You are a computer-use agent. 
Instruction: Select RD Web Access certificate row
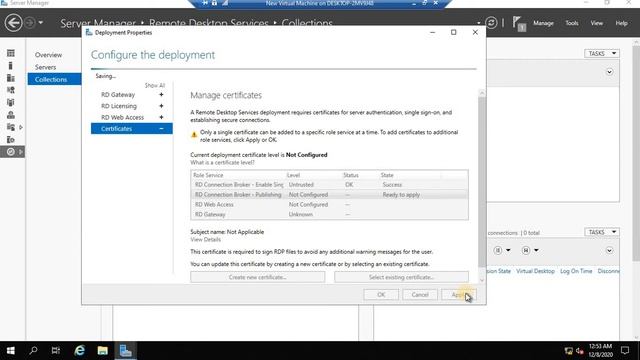click(329, 204)
